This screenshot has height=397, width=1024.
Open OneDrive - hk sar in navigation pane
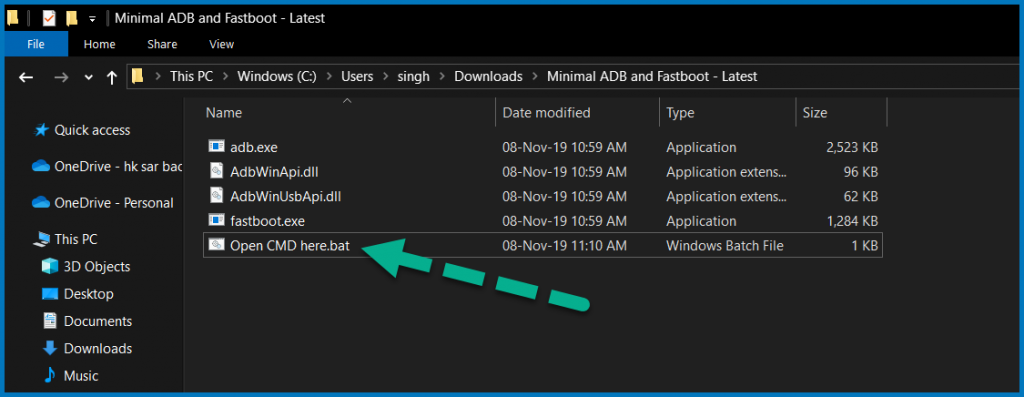pos(118,166)
